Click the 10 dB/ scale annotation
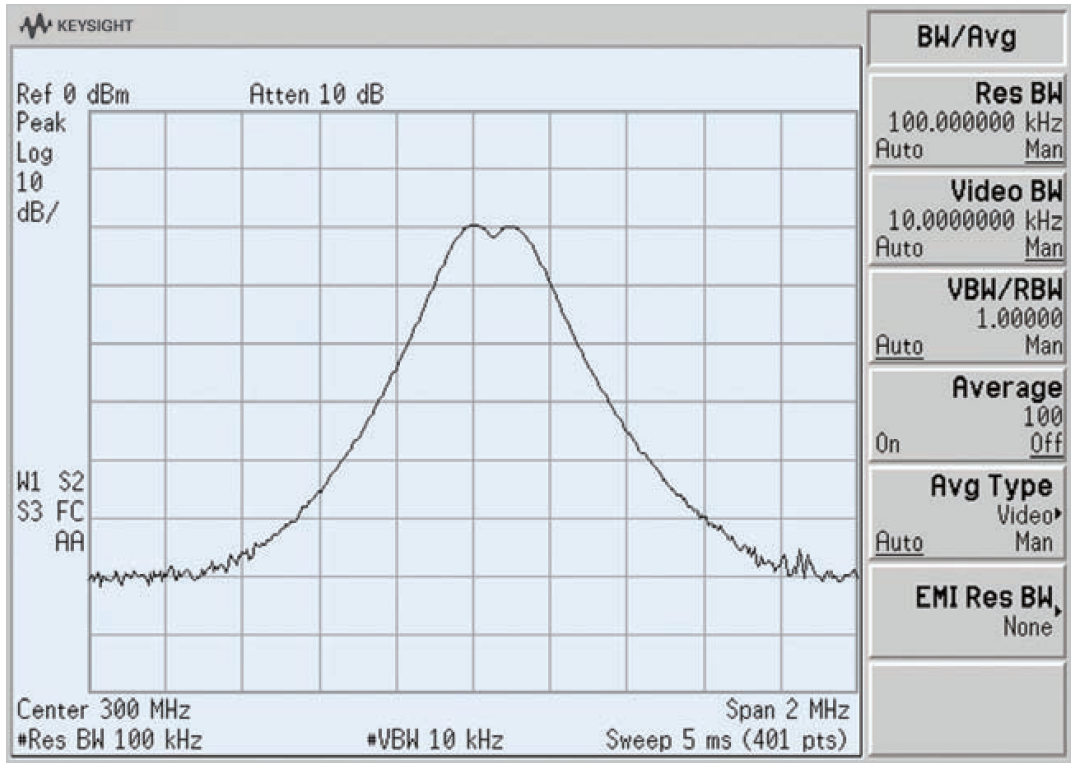 (37, 197)
